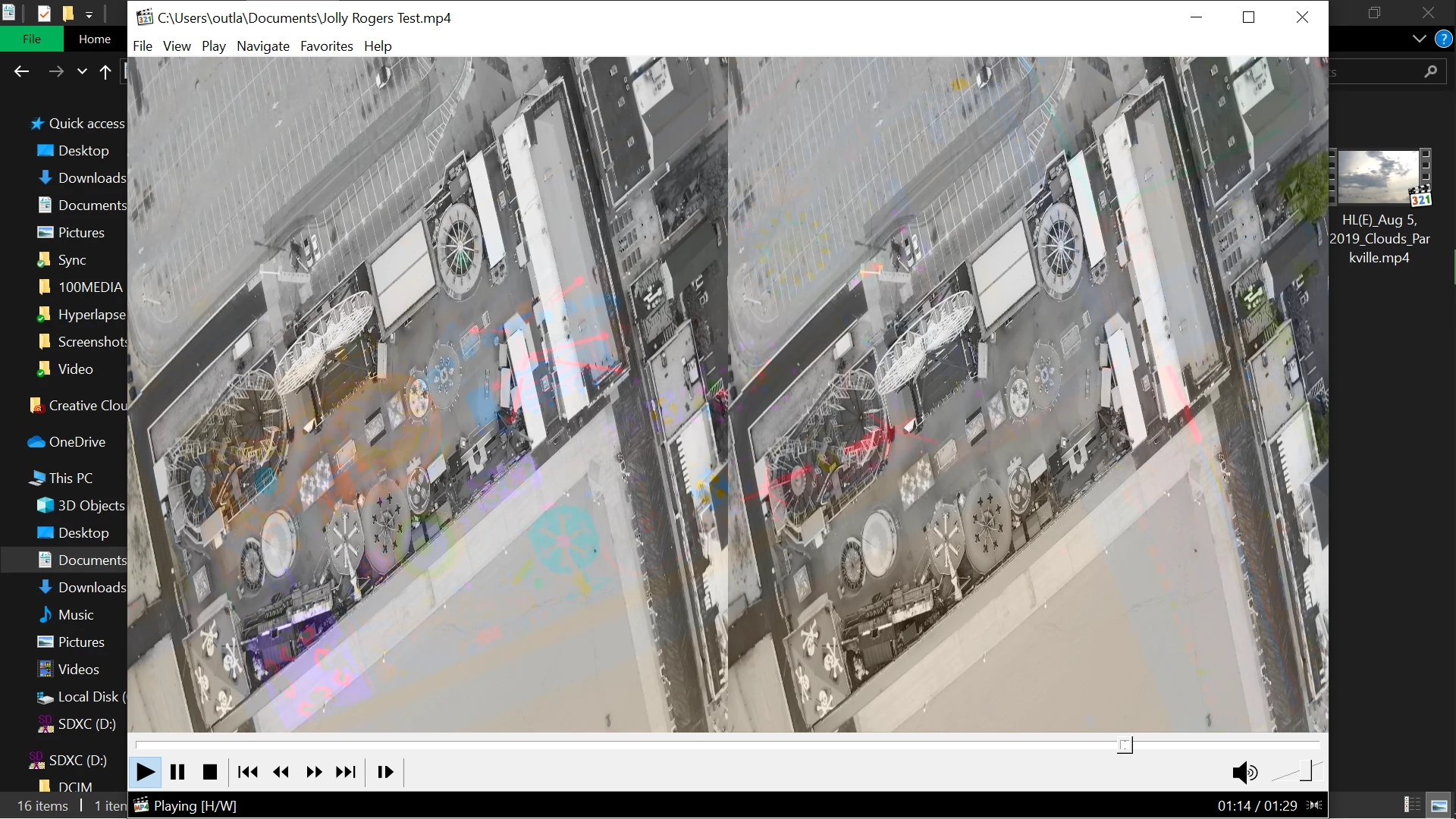Image resolution: width=1456 pixels, height=819 pixels.
Task: Click the video seek bar handle
Action: (x=1125, y=745)
